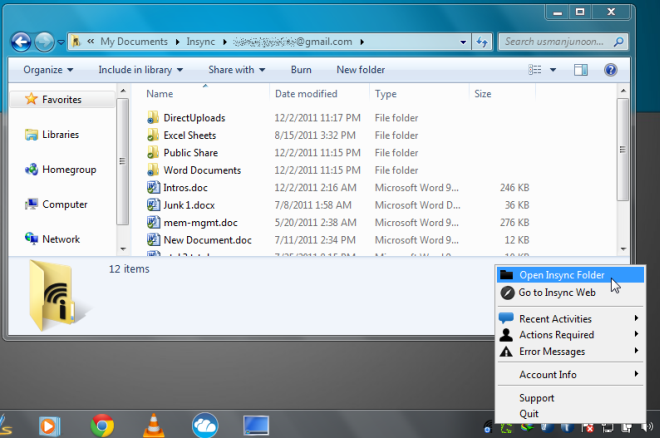Click the search box in Explorer
The image size is (660, 438).
[x=560, y=42]
